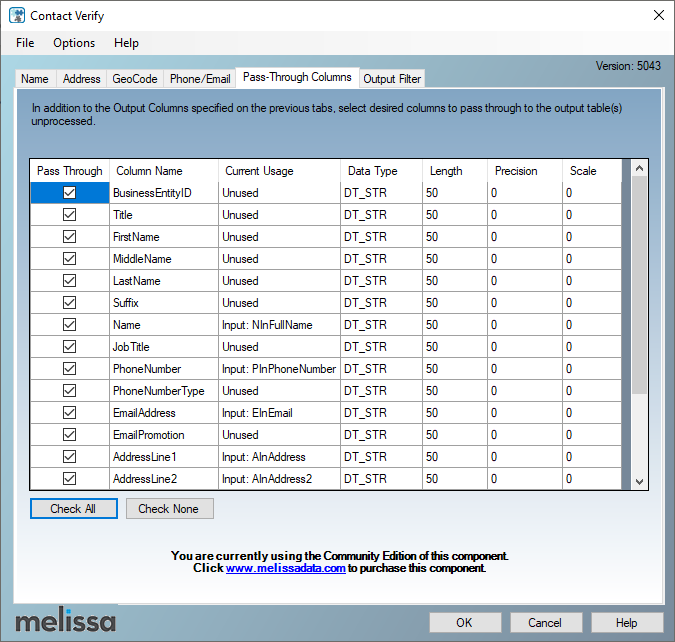The width and height of the screenshot is (675, 642).
Task: Toggle the EmailAddress pass-through checkbox
Action: pyautogui.click(x=69, y=412)
